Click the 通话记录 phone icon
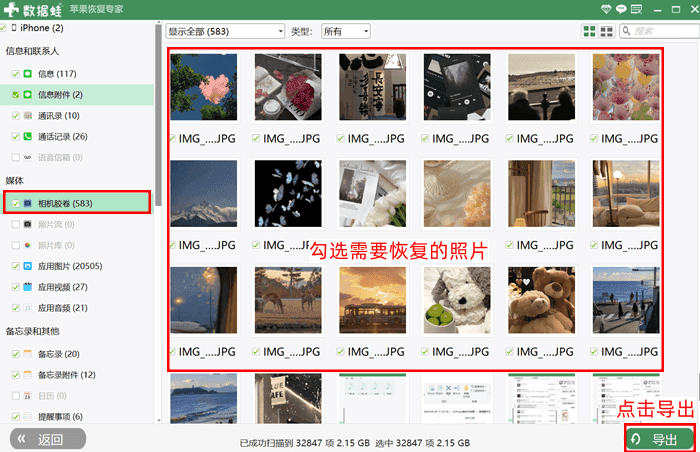 click(x=28, y=136)
